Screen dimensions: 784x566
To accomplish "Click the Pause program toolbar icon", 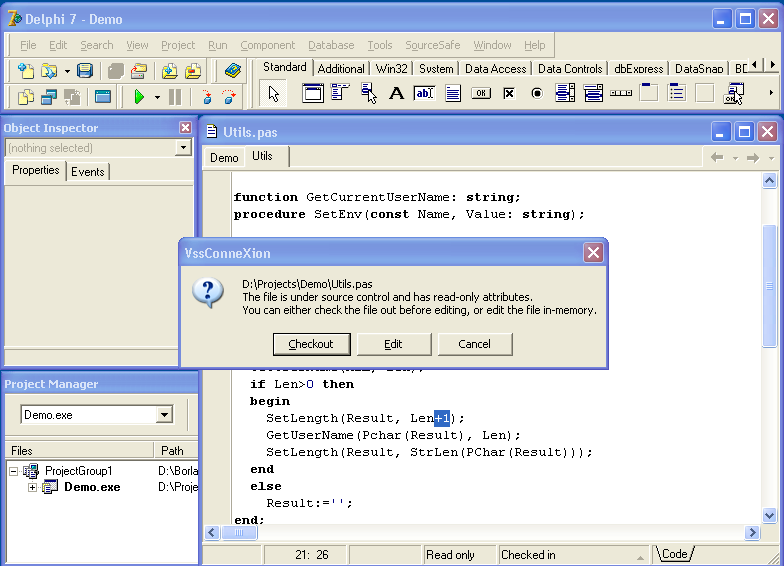I will 175,97.
